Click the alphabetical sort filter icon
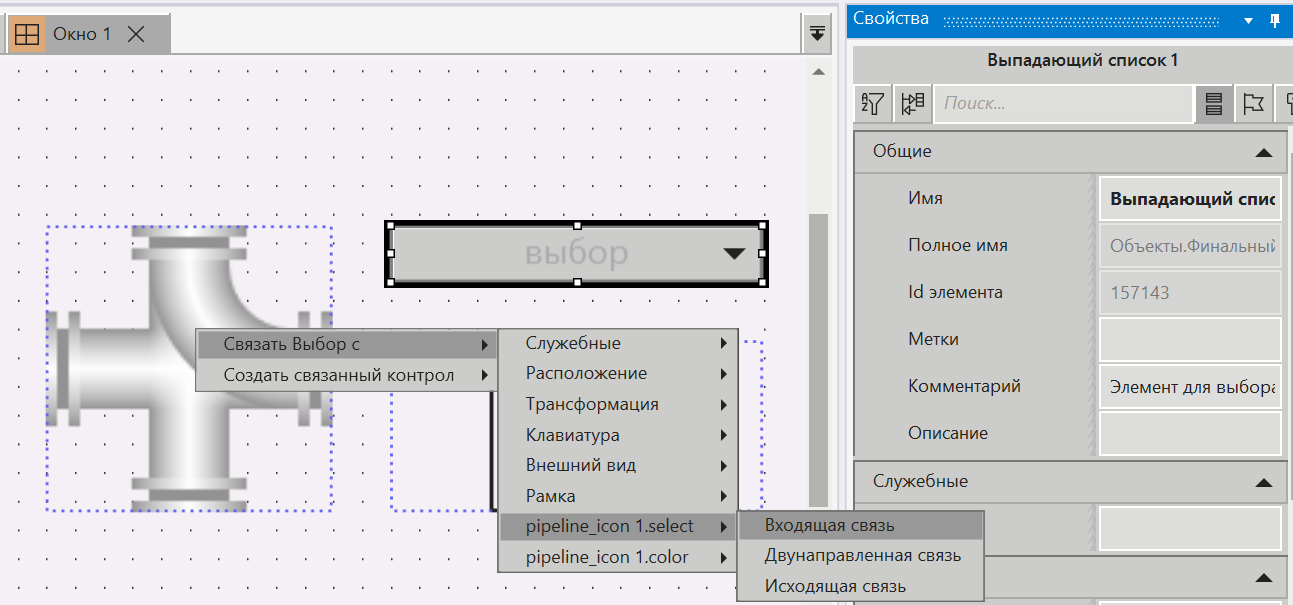Image resolution: width=1293 pixels, height=605 pixels. [873, 103]
